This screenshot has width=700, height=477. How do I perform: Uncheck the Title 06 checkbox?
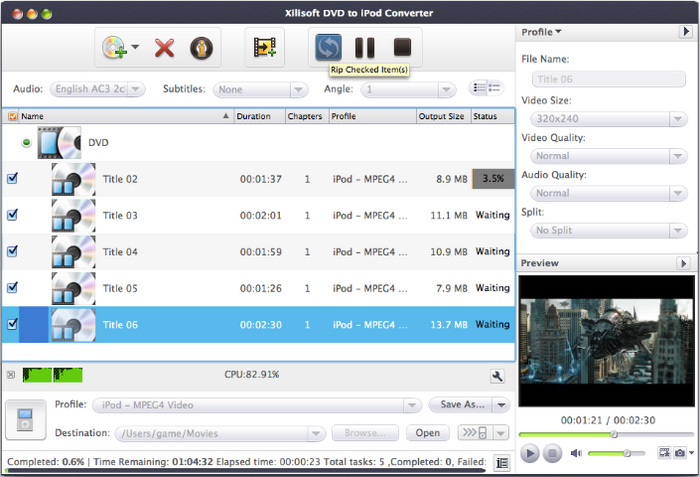click(x=12, y=324)
